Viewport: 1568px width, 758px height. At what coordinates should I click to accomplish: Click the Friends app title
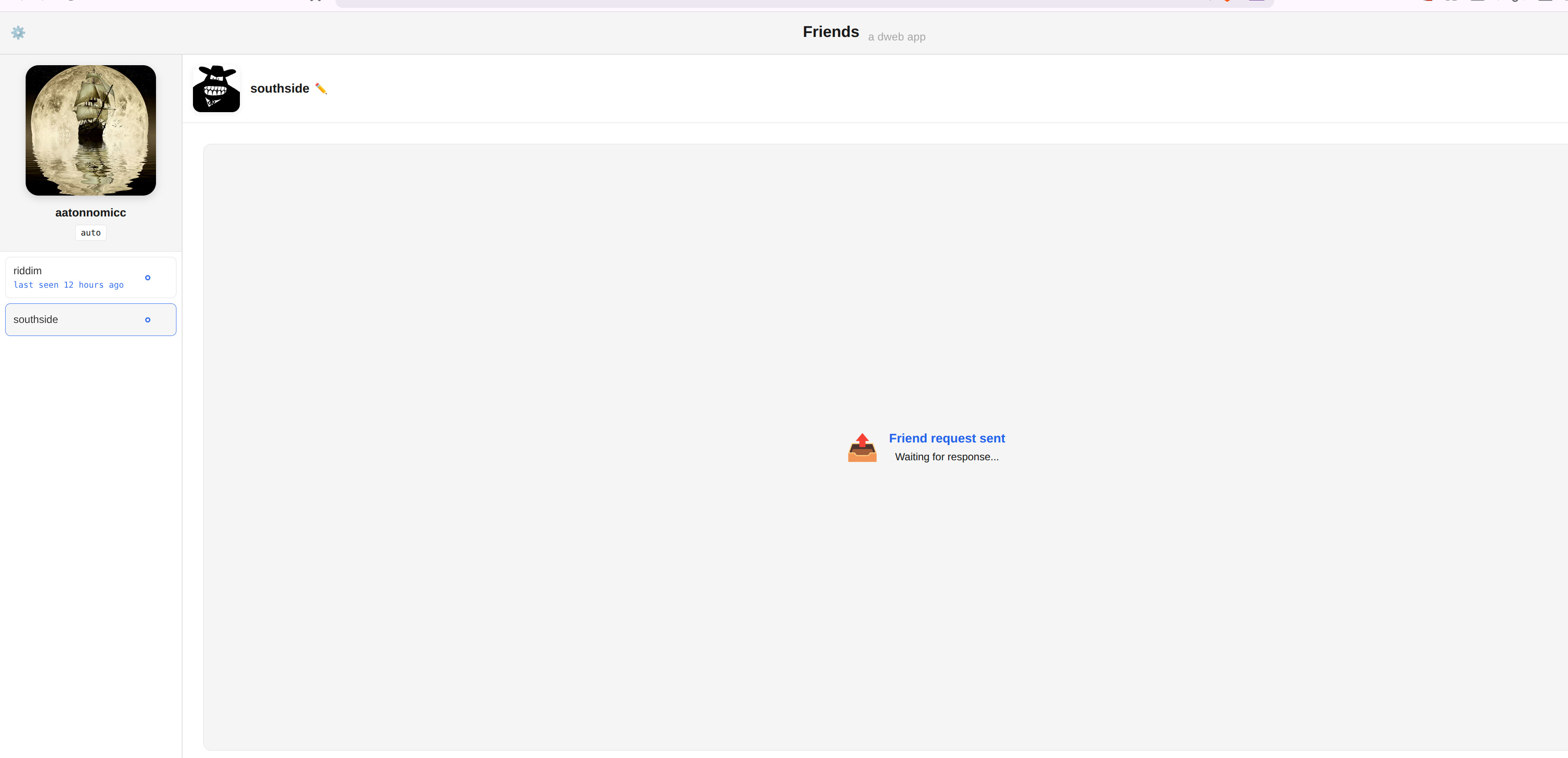[x=830, y=32]
